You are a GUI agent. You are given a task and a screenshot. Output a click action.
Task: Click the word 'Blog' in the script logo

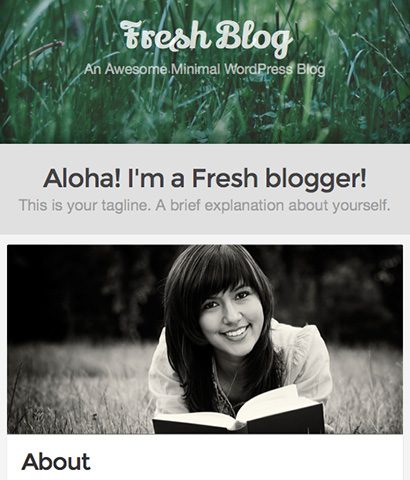(x=255, y=39)
